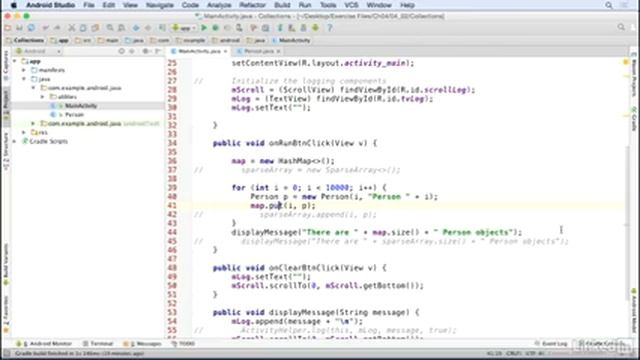Screen dimensions: 640x360
Task: Click the Open file toolbar icon
Action: point(7,28)
